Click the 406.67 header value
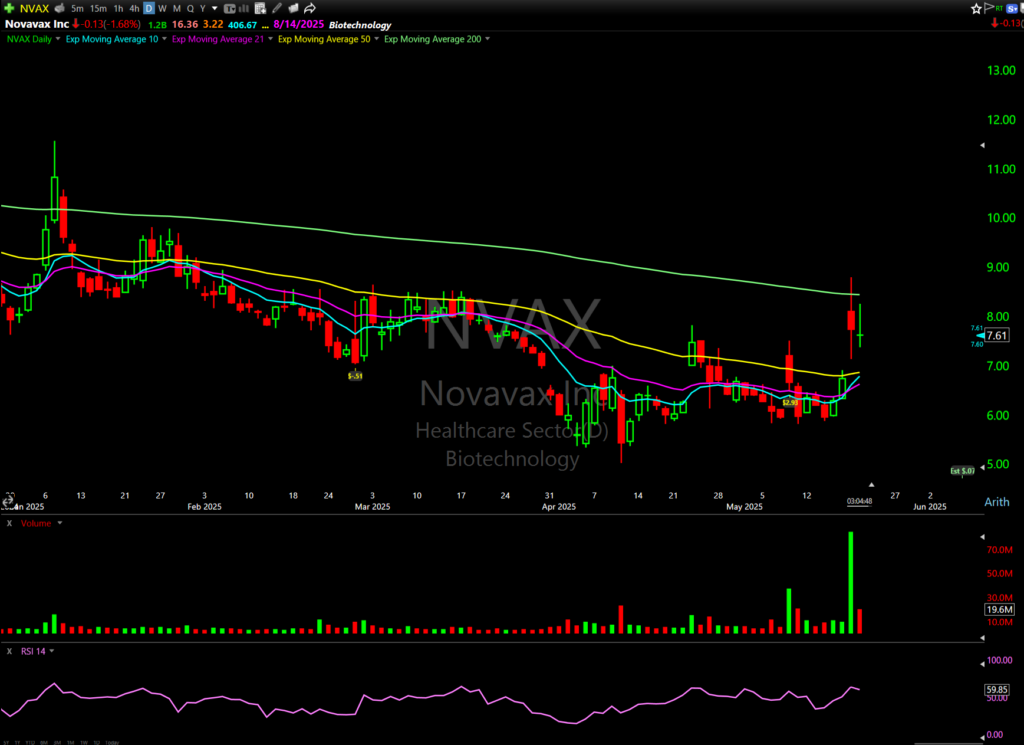 pyautogui.click(x=242, y=25)
